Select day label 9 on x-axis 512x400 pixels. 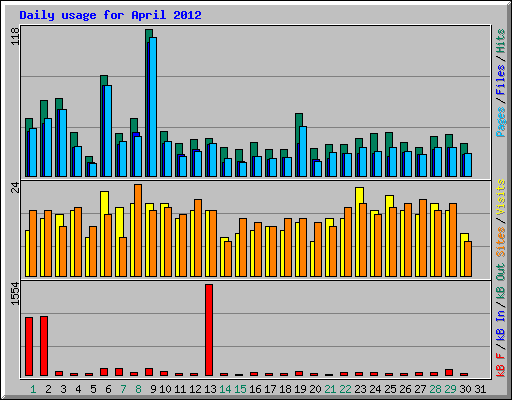click(x=153, y=389)
